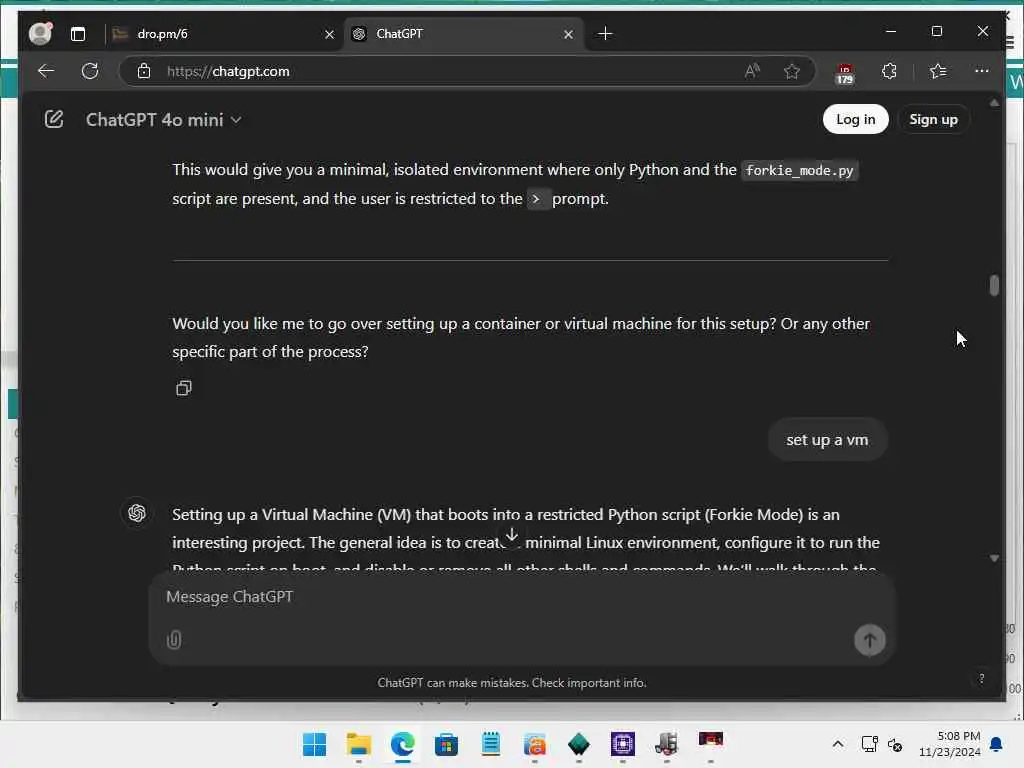The height and width of the screenshot is (768, 1024).
Task: Open Notepad from the taskbar
Action: 490,744
